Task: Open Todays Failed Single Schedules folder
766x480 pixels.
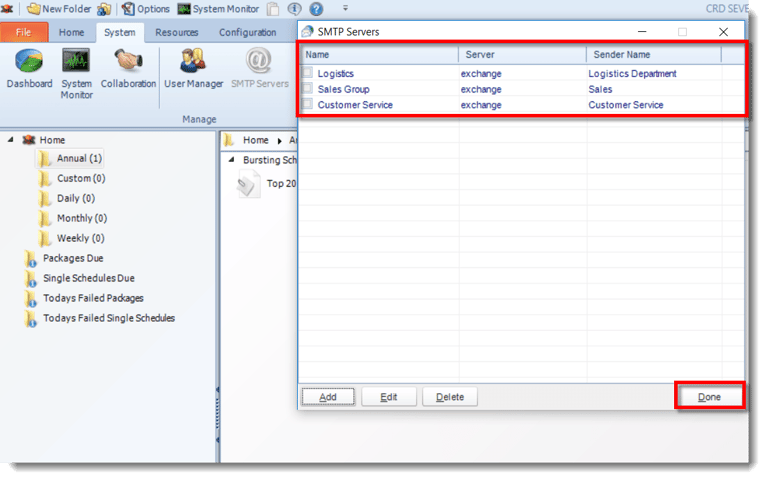Action: [100, 318]
